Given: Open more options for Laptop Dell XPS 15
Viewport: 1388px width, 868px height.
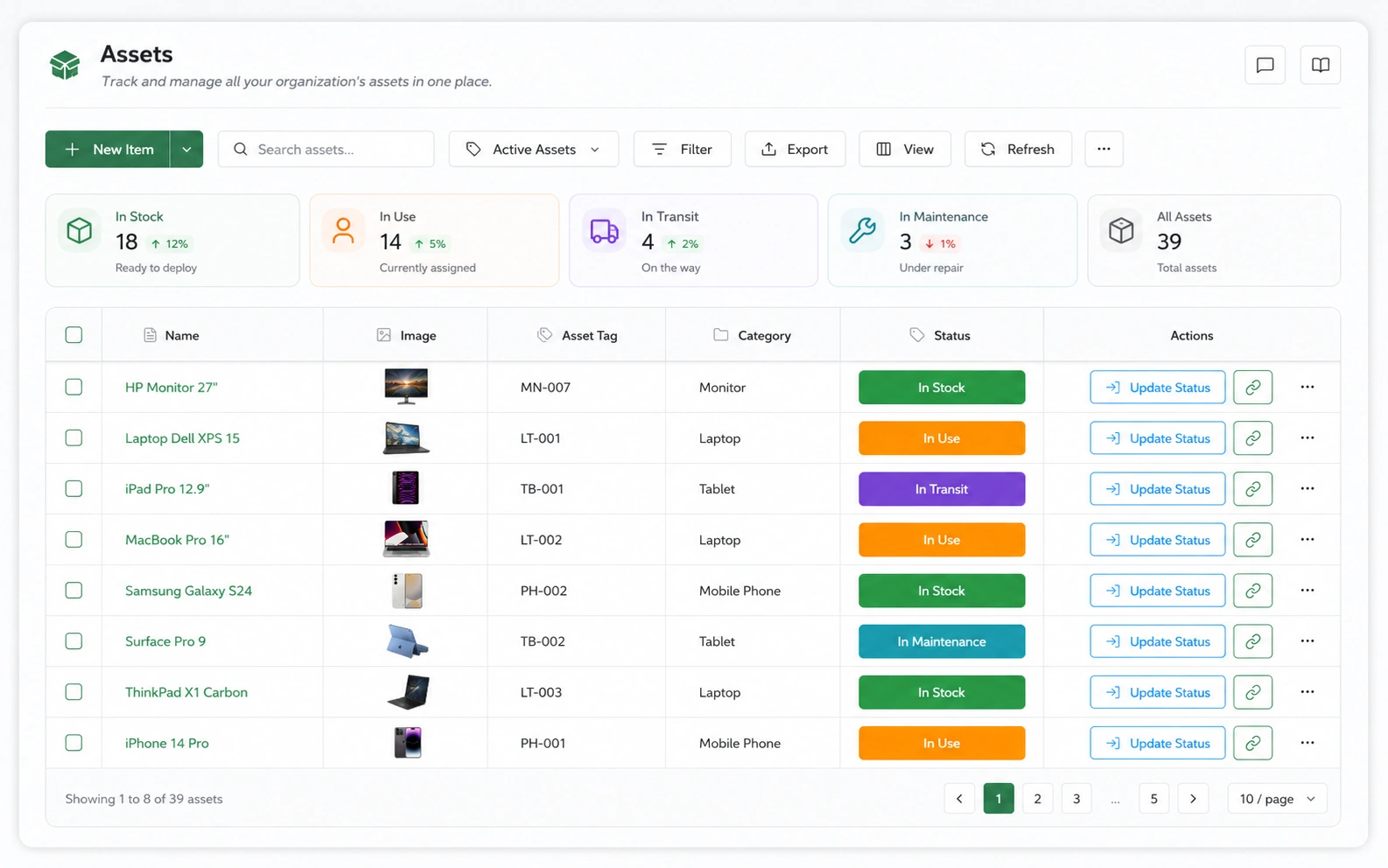Looking at the screenshot, I should [1307, 438].
